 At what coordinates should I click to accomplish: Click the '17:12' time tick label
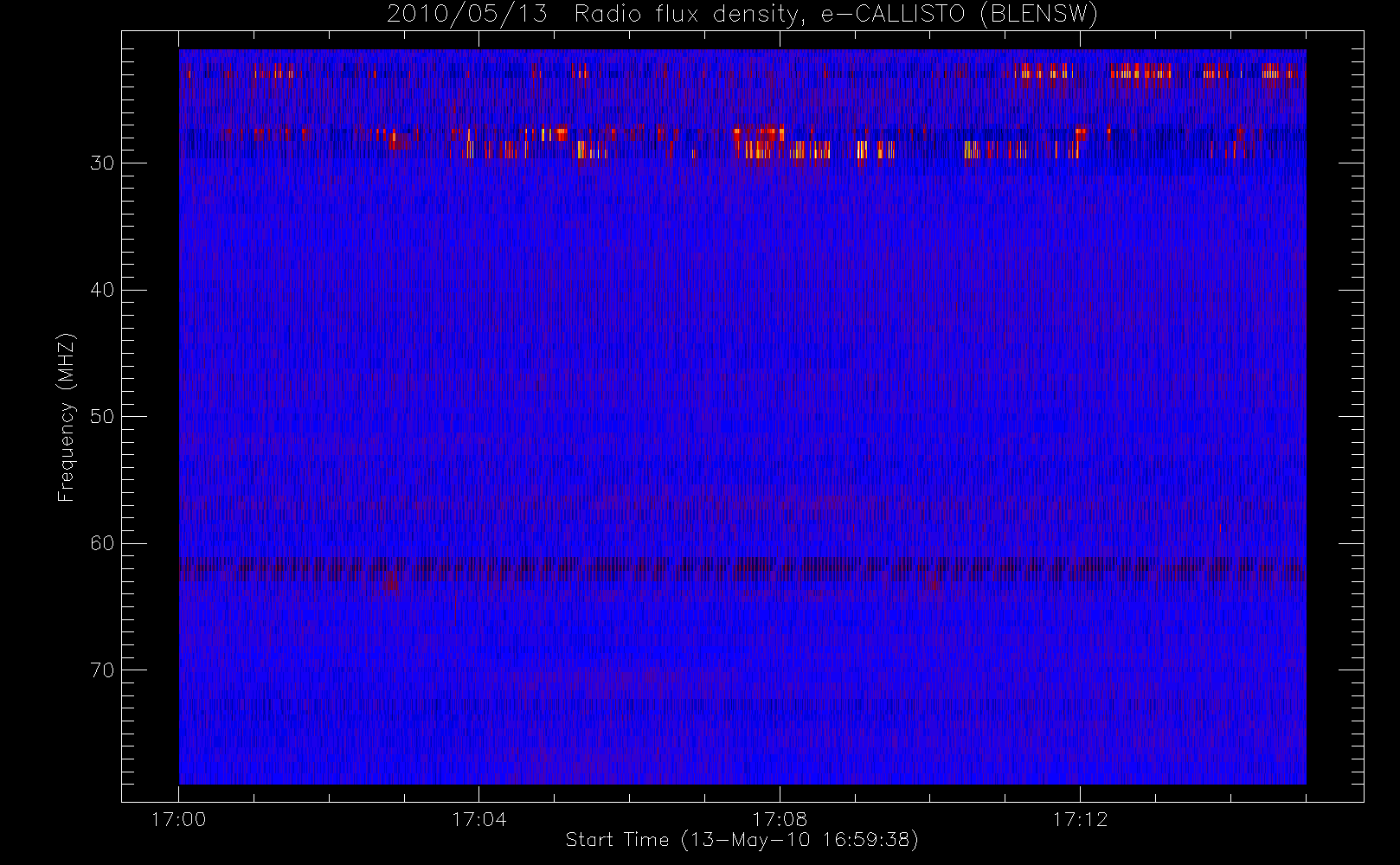tap(1080, 819)
